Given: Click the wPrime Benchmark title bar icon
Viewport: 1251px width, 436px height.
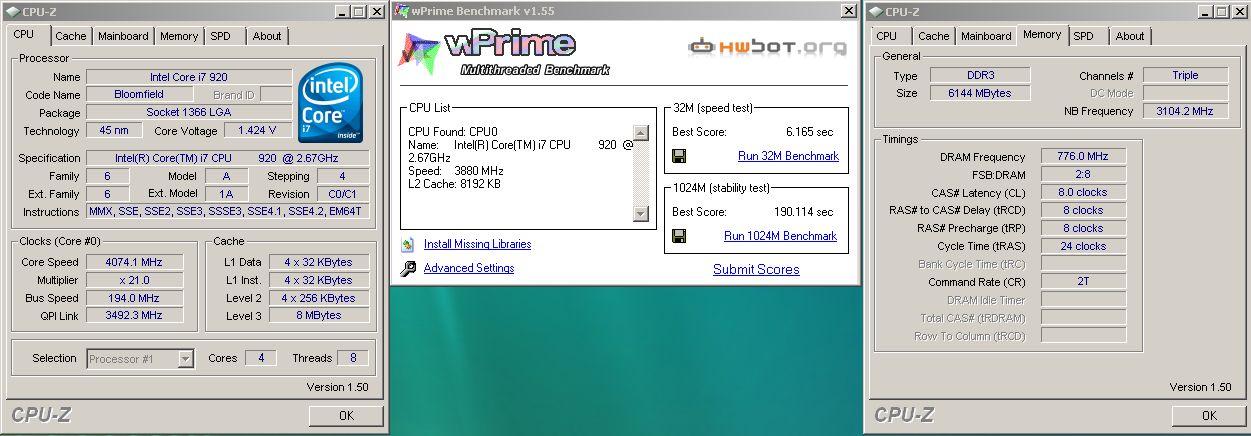Looking at the screenshot, I should (401, 11).
